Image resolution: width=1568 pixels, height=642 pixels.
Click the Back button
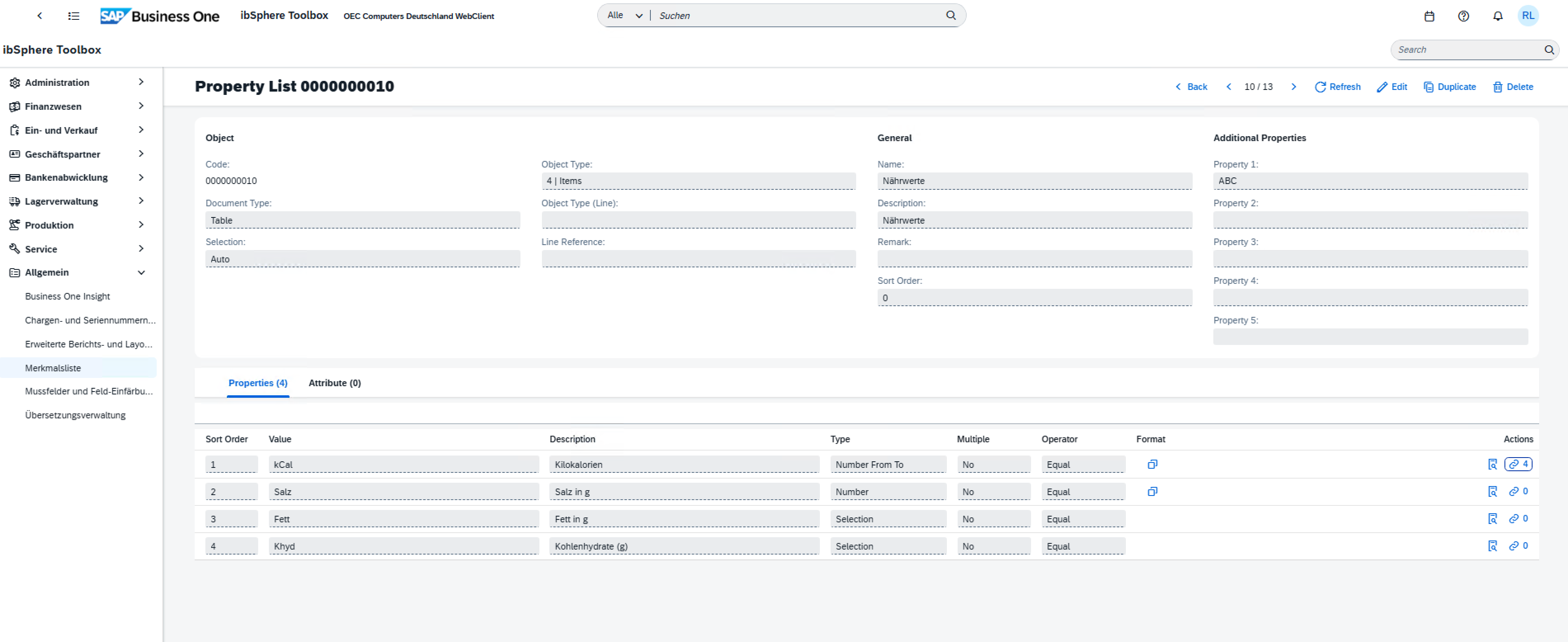(x=1191, y=87)
